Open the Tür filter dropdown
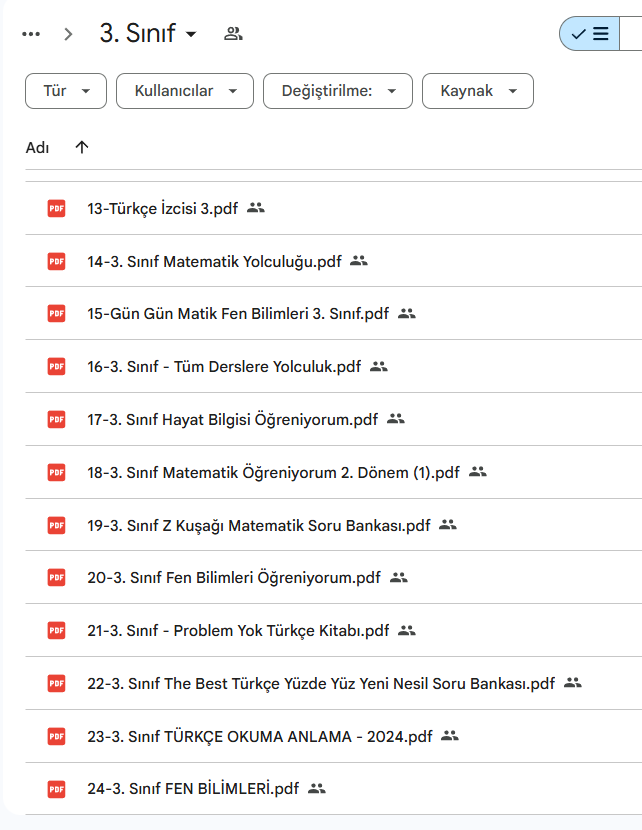The height and width of the screenshot is (830, 642). (x=66, y=91)
